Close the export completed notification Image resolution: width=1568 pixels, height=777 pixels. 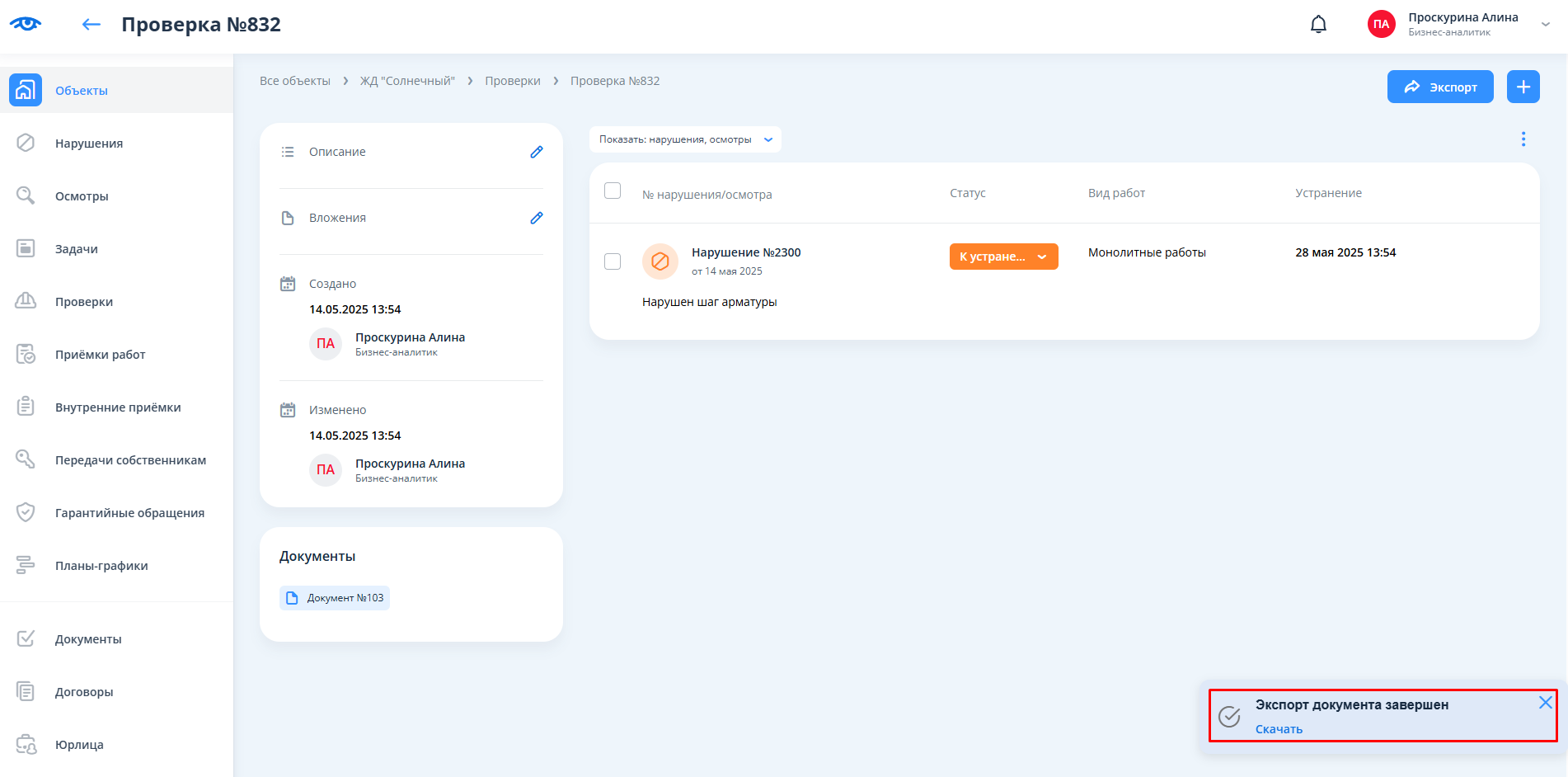click(1545, 703)
